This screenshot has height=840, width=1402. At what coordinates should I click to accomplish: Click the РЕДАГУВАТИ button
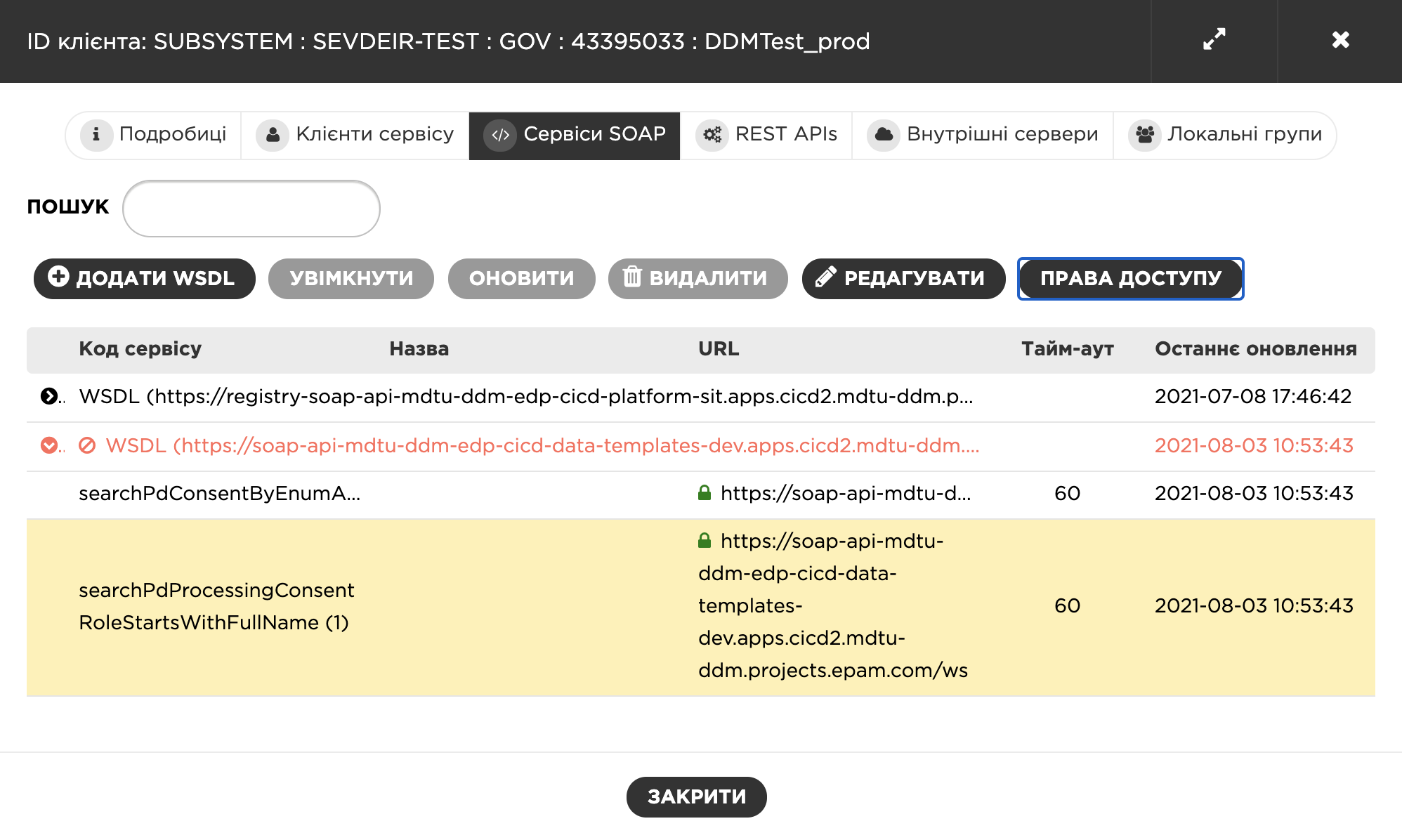point(903,278)
